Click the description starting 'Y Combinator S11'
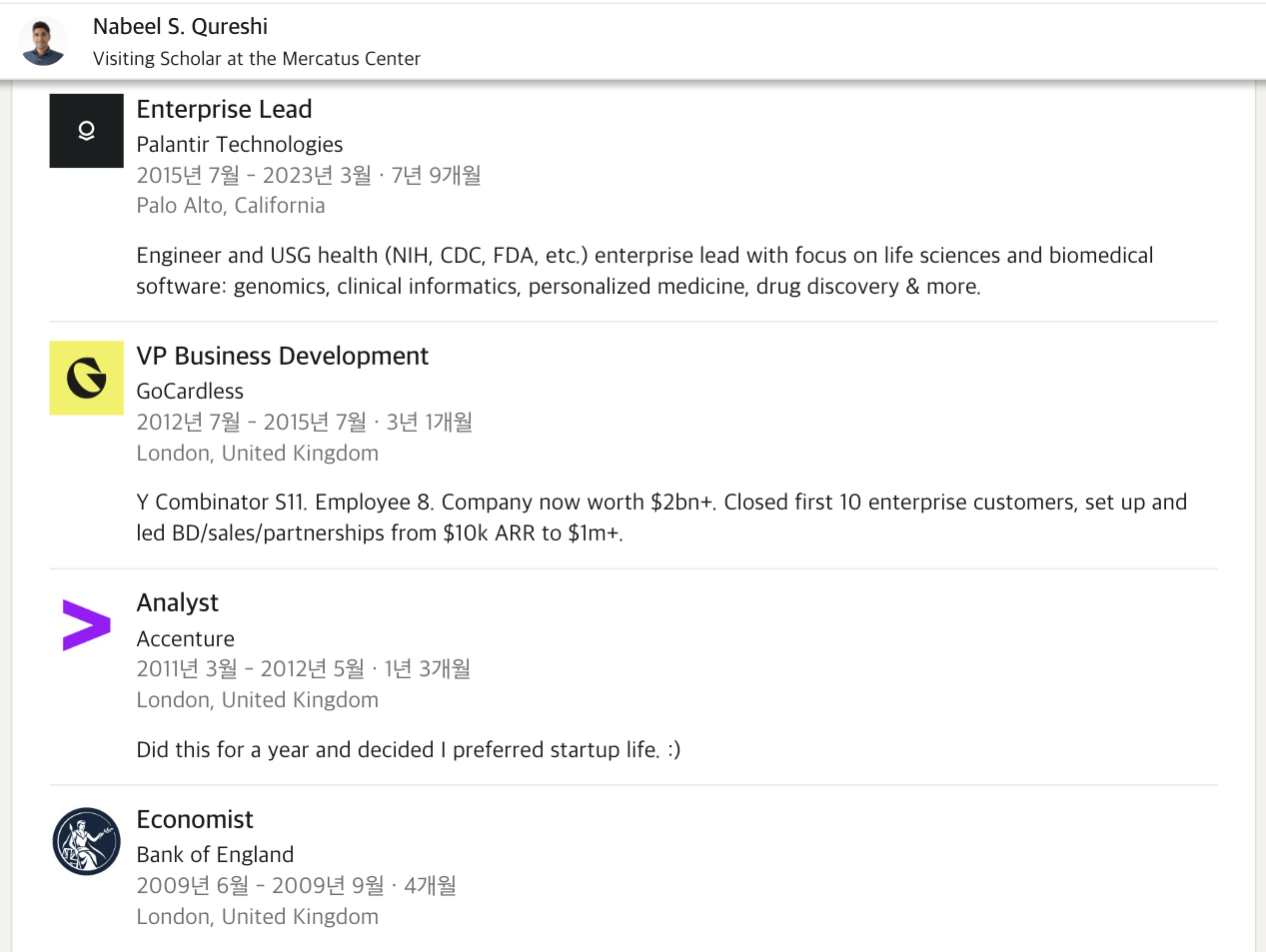 662,517
